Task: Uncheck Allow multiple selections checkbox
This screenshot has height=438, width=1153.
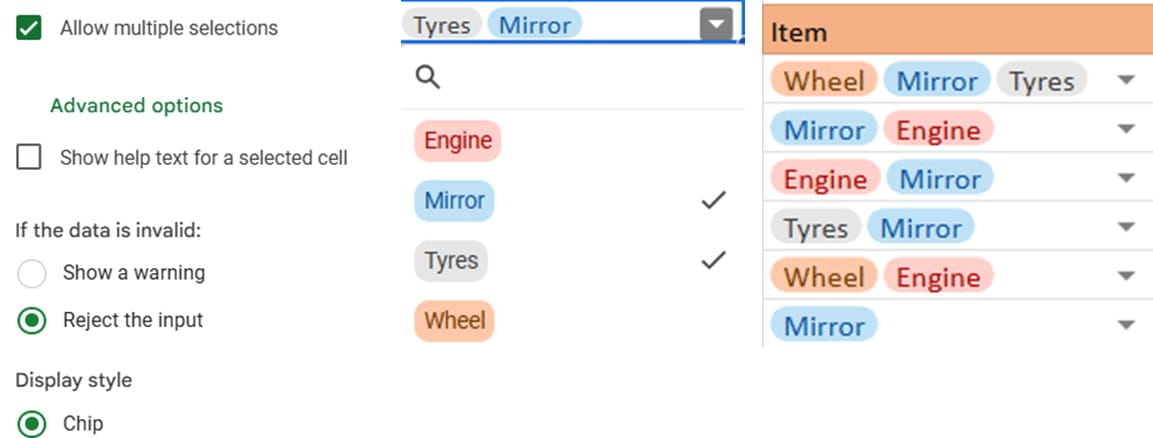Action: point(29,28)
